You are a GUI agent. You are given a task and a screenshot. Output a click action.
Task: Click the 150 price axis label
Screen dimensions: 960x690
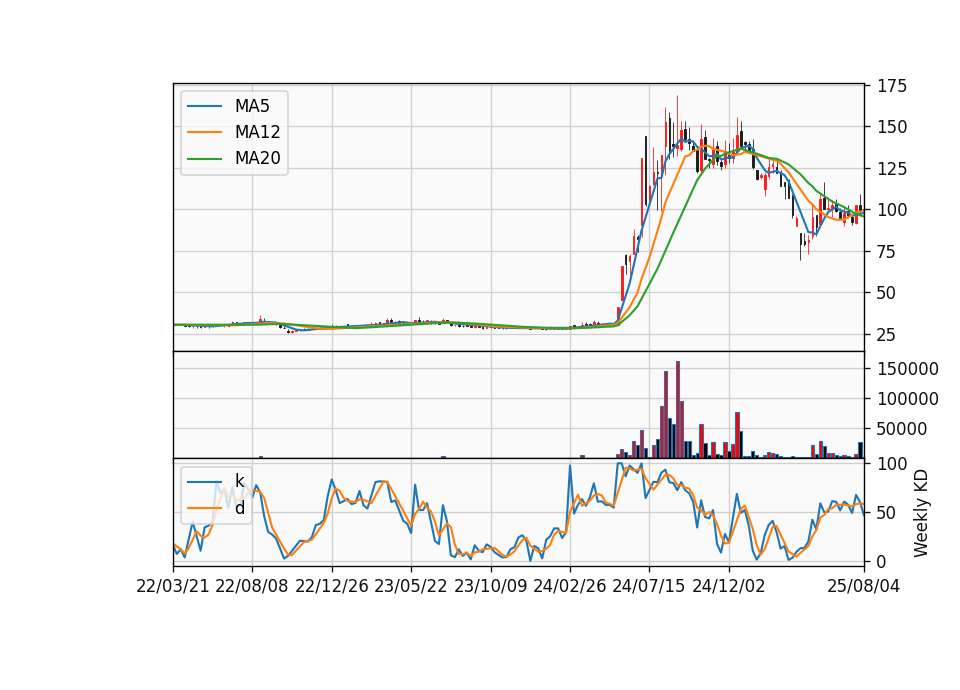892,127
